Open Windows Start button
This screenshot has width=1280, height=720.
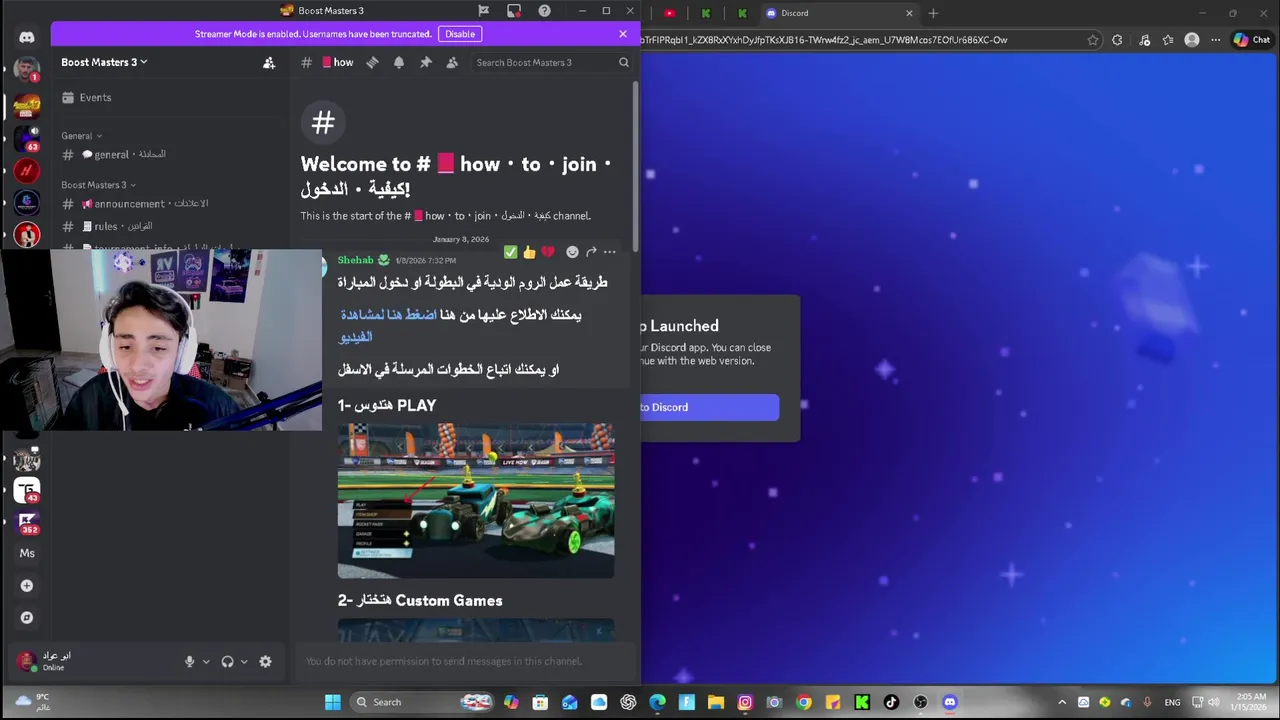(333, 702)
